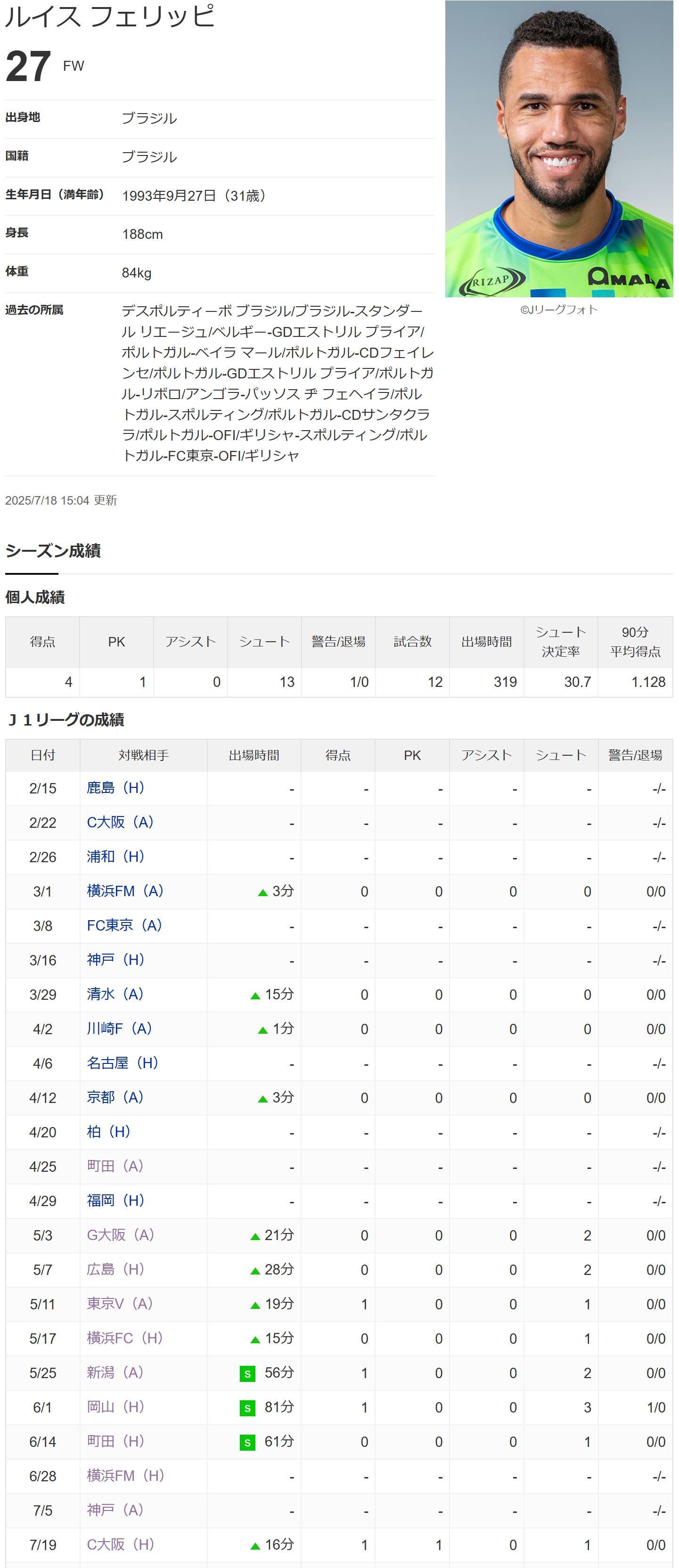Screen dimensions: 679x1568
Task: Click substitute triangle icon in 東京V (A) row
Action: pos(255,1305)
